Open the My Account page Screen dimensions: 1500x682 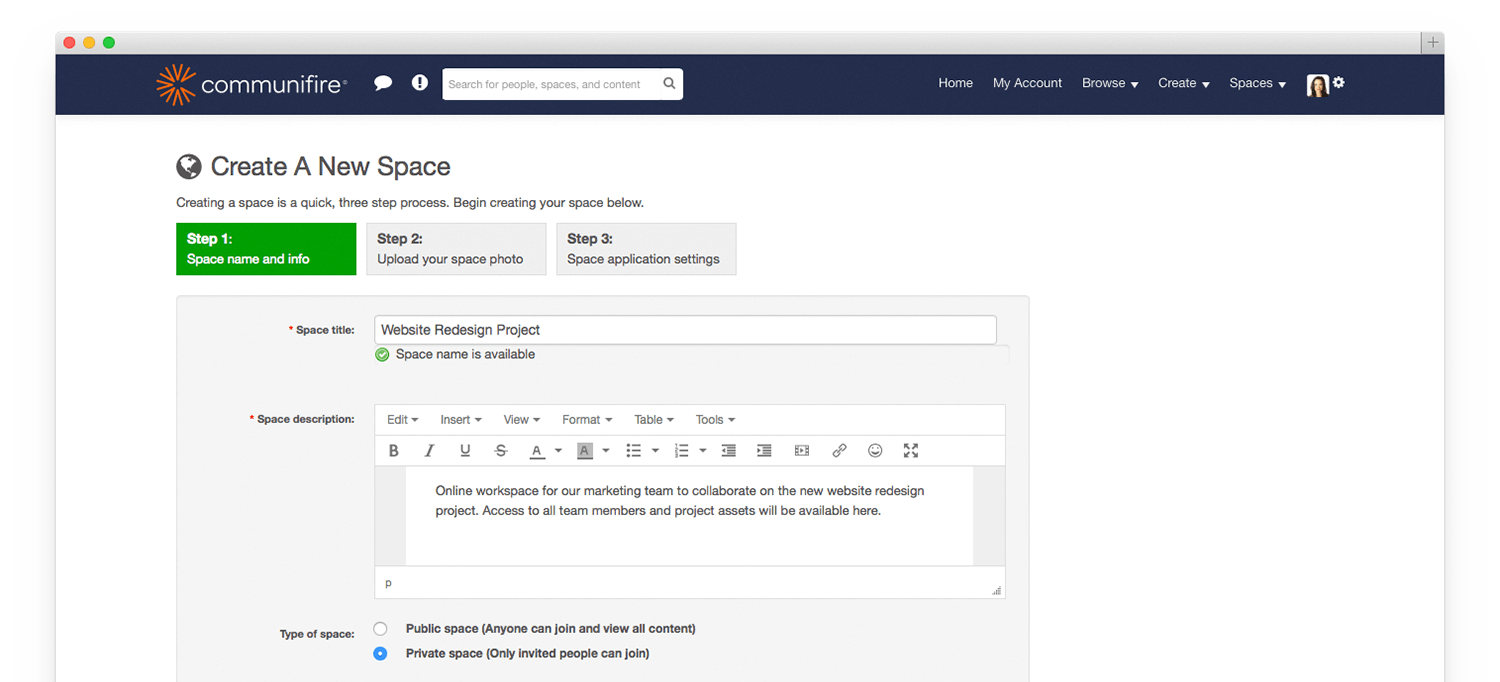(1027, 83)
